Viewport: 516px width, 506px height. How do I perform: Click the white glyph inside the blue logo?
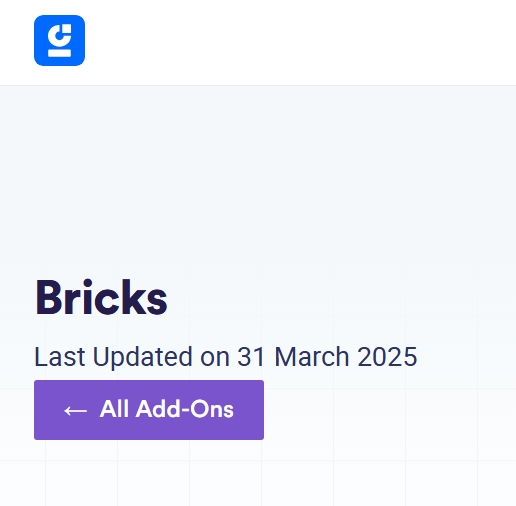[x=59, y=40]
